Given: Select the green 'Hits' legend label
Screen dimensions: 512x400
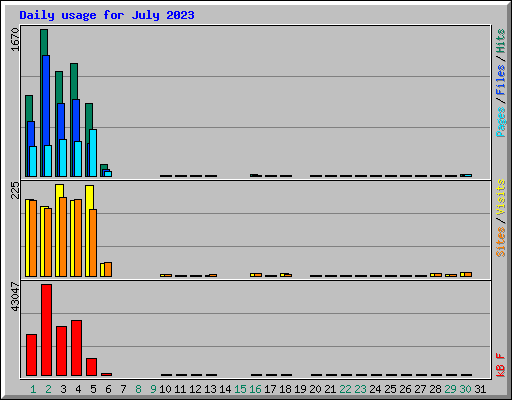Looking at the screenshot, I should click(501, 41).
